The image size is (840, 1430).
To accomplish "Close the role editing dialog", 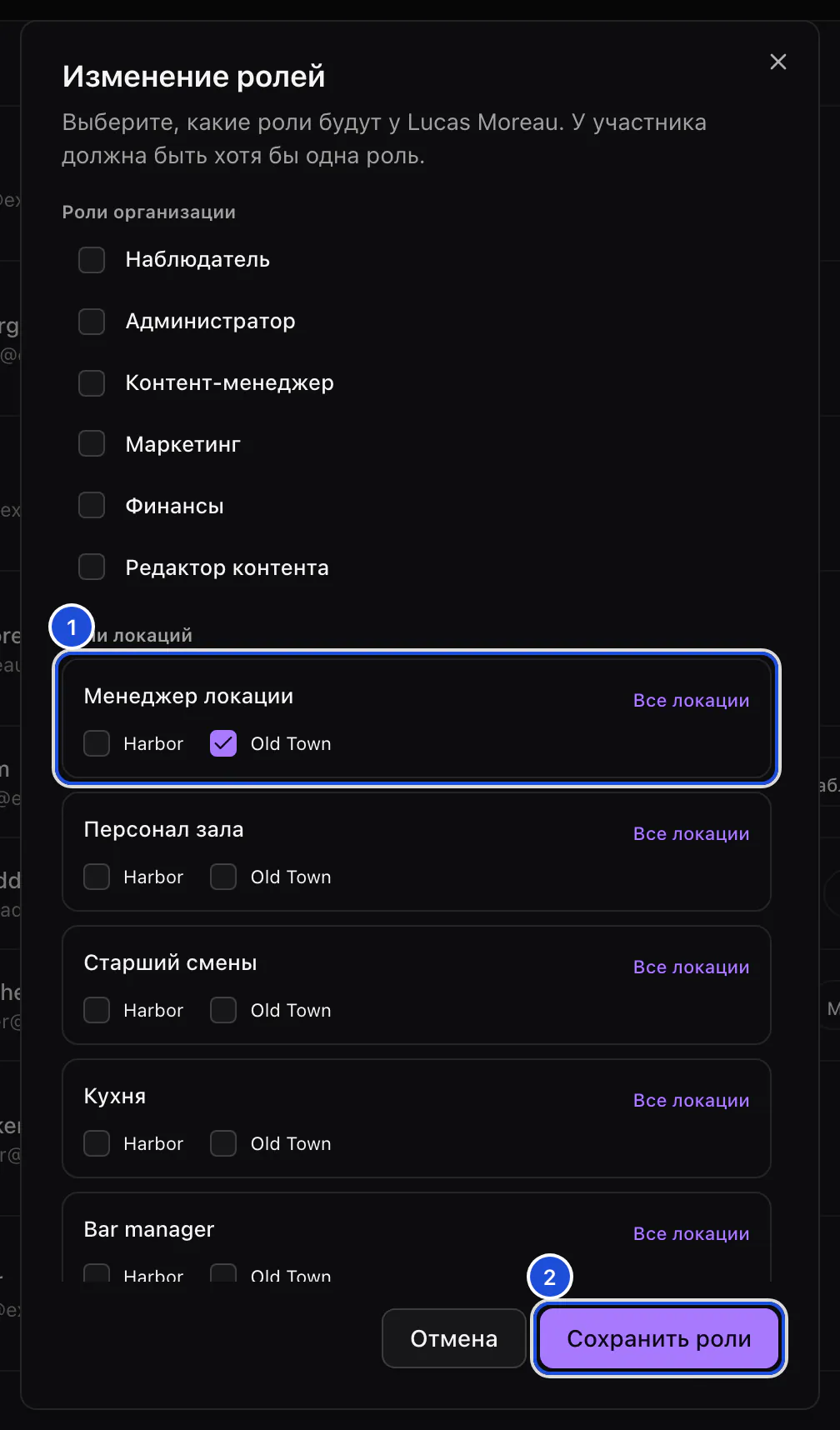I will tap(777, 62).
